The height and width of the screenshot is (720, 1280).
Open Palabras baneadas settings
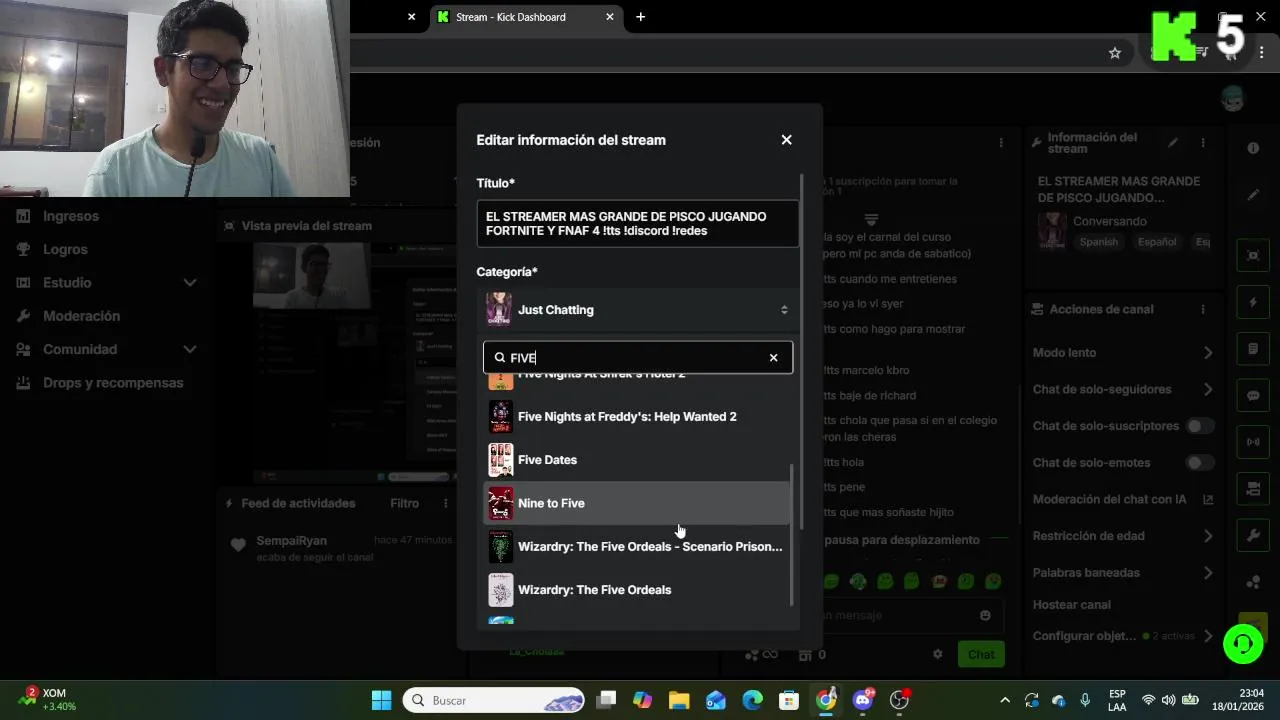click(1123, 573)
